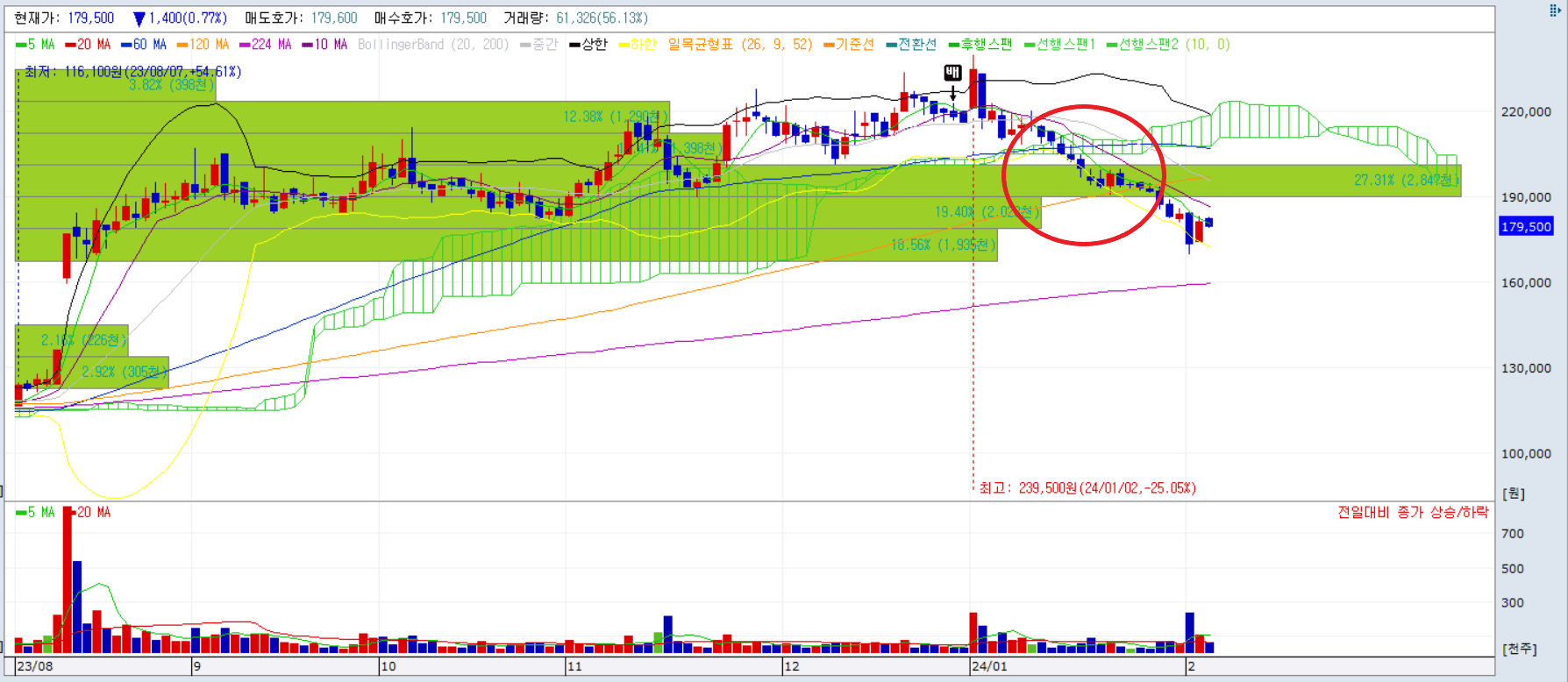Select the 전환선 legend entry
Screen dimensions: 1568x682
coord(911,44)
